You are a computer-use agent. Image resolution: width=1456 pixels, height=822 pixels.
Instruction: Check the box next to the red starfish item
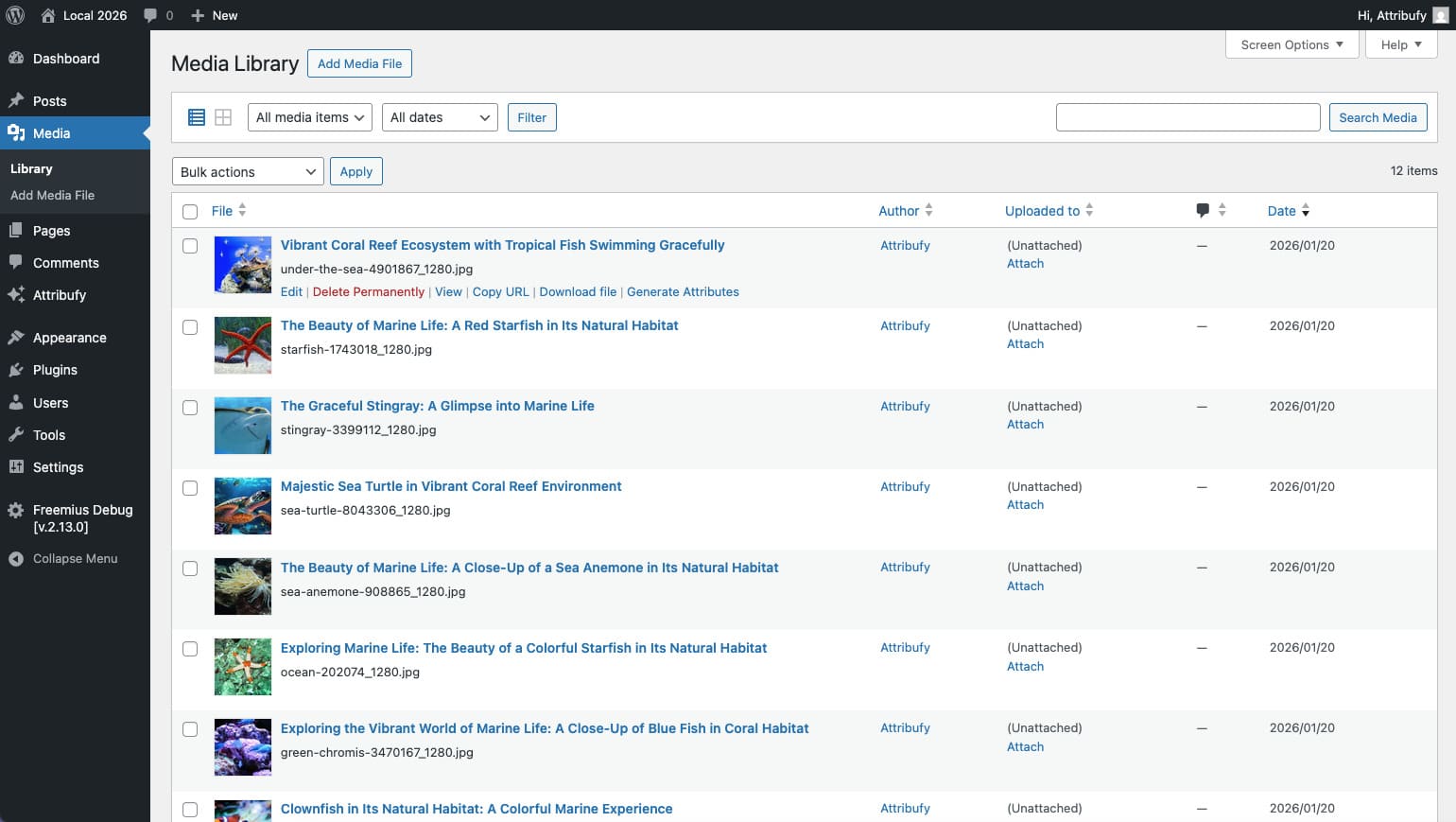tap(190, 327)
